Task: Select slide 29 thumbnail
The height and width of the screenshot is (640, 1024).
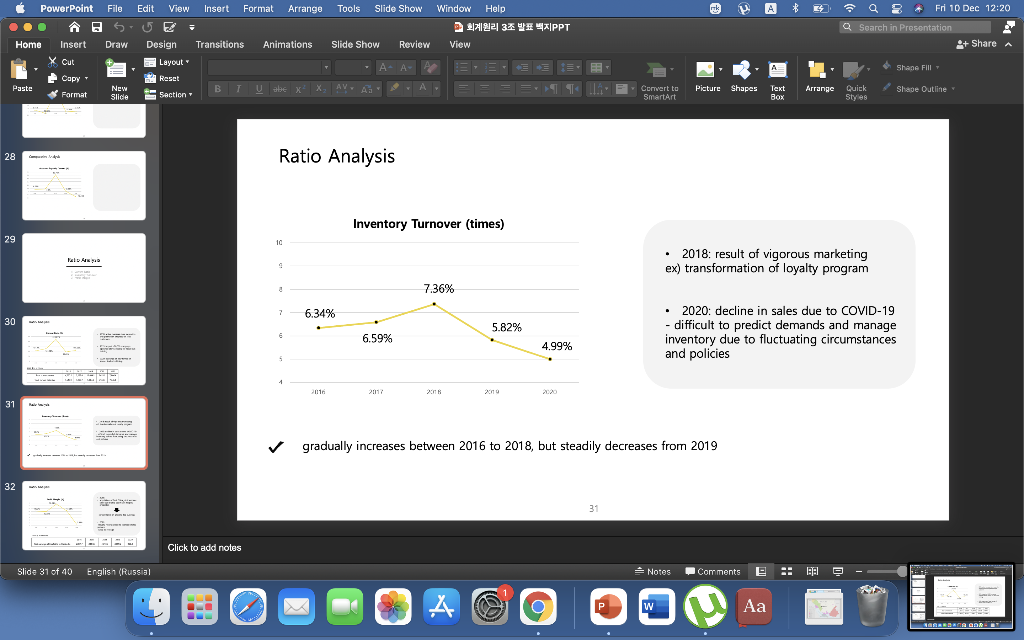Action: [x=84, y=268]
